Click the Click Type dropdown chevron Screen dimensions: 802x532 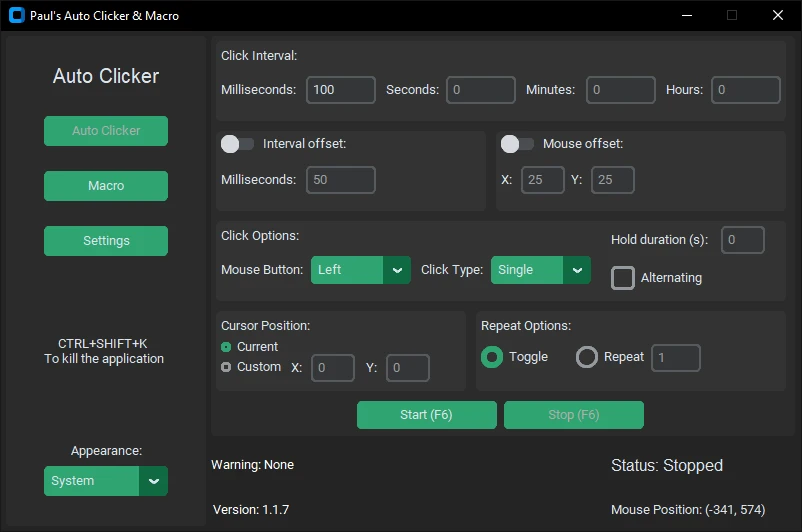tap(577, 270)
